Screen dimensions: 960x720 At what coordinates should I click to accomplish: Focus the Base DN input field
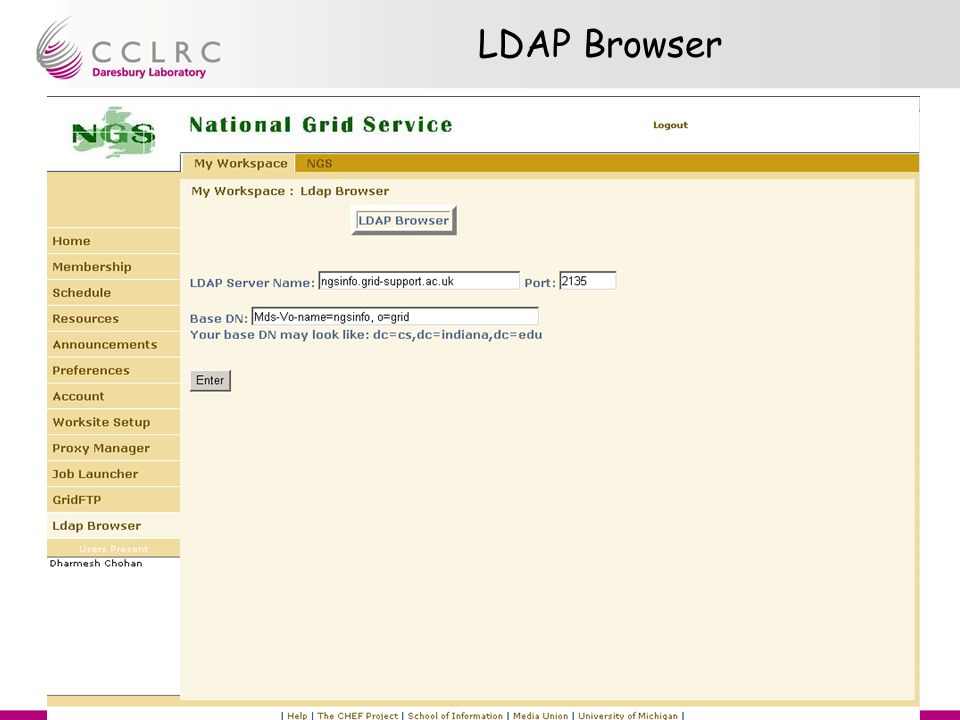(x=395, y=317)
